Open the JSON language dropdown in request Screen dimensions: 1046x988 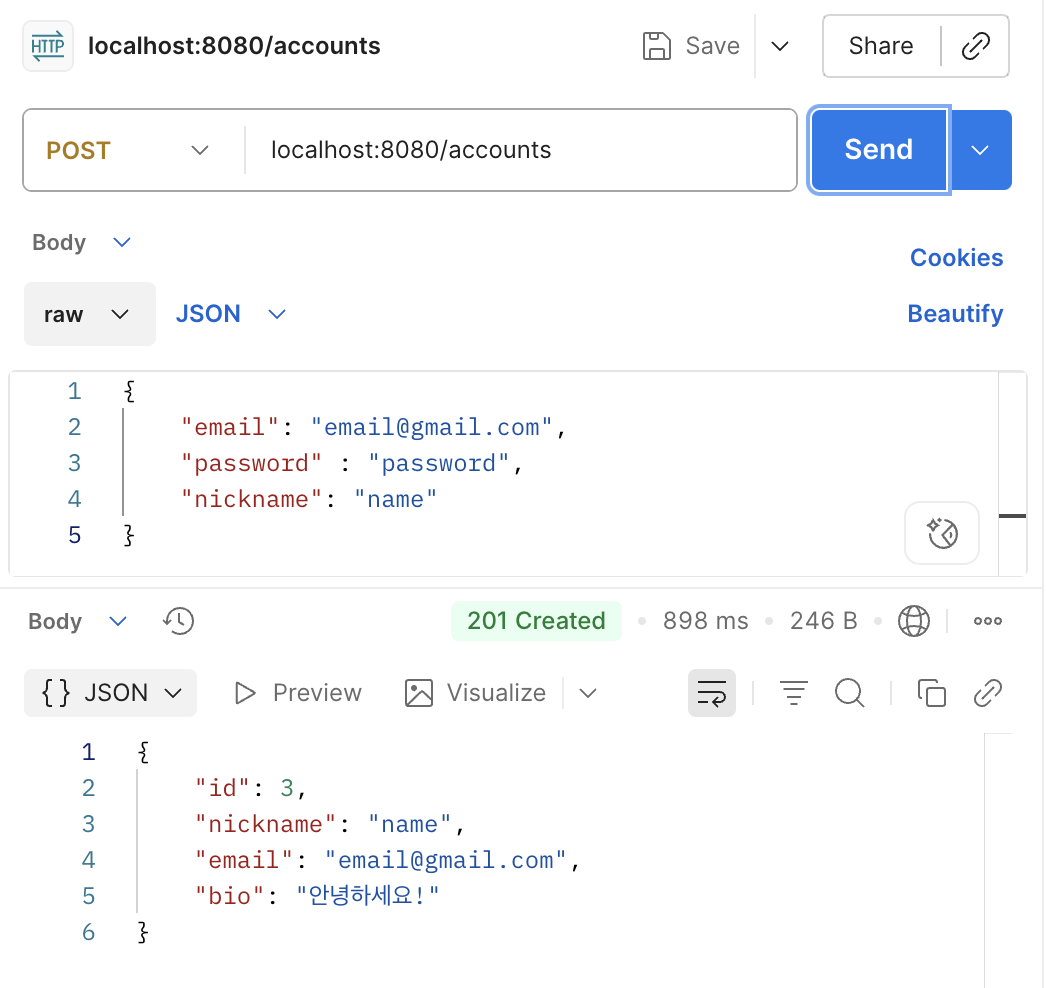230,314
